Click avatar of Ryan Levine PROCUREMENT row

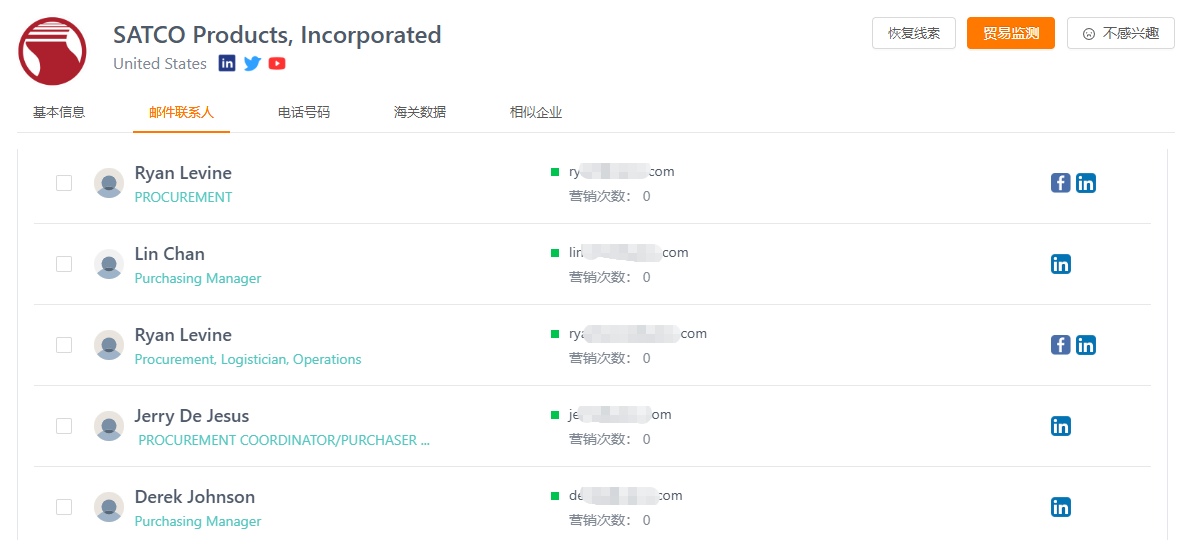(x=109, y=183)
